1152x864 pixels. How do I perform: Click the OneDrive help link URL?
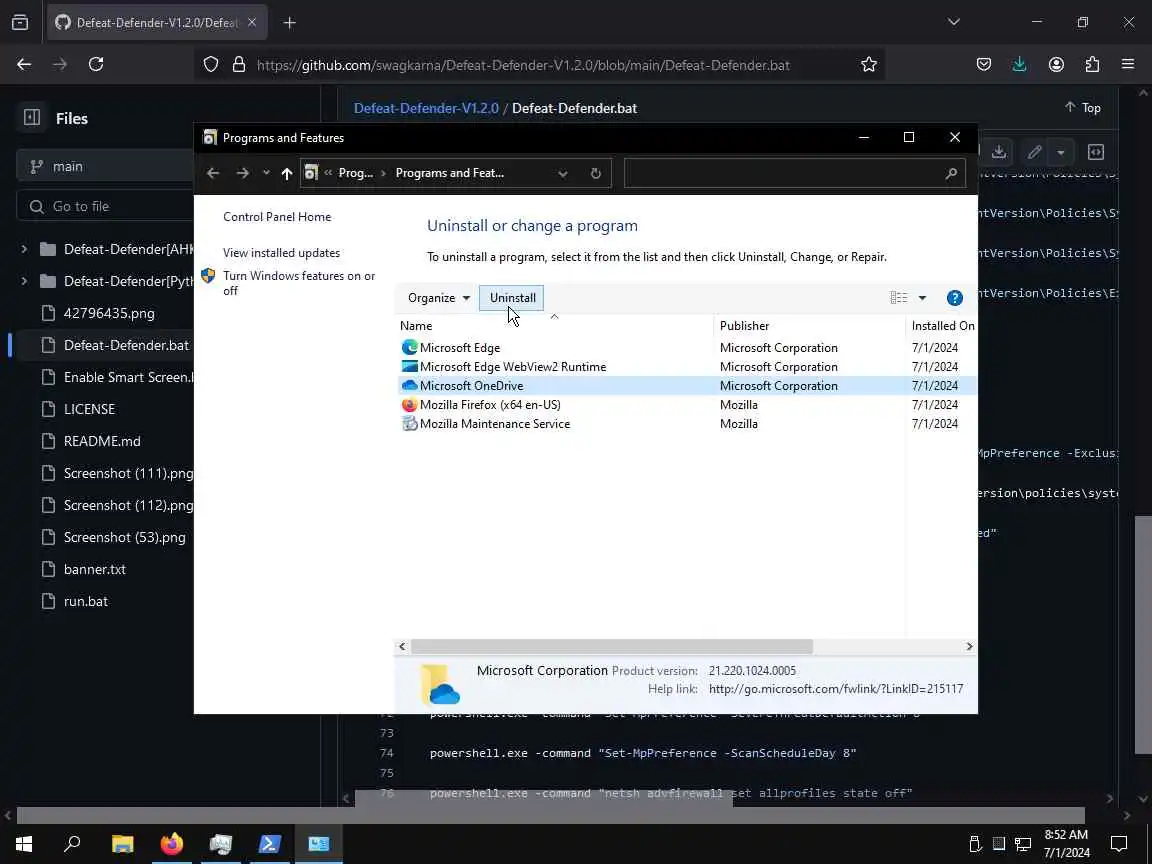835,689
